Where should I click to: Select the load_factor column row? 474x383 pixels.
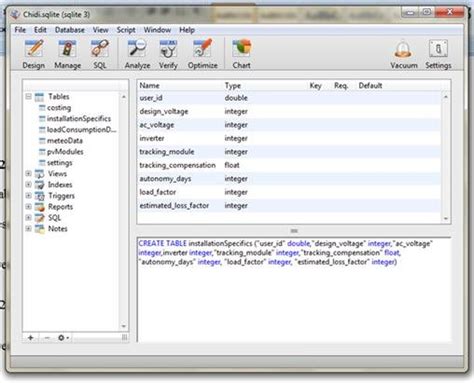(x=289, y=192)
